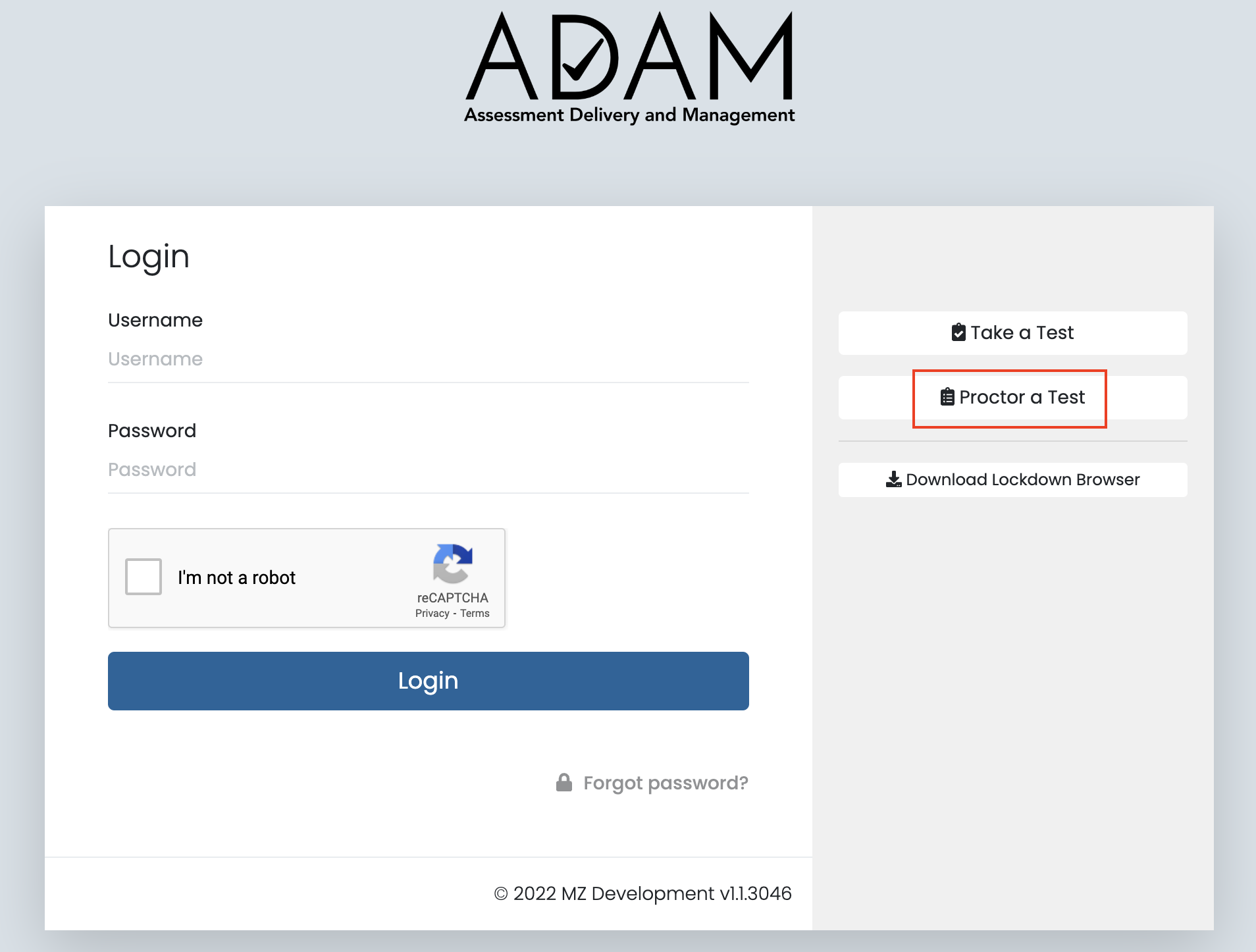The height and width of the screenshot is (952, 1256).
Task: Open the Forgot password? link
Action: click(666, 783)
